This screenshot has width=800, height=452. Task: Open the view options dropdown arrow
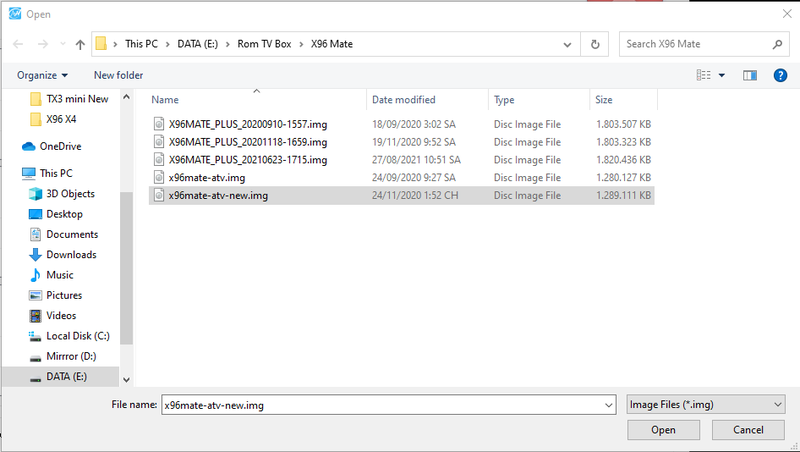click(x=722, y=76)
